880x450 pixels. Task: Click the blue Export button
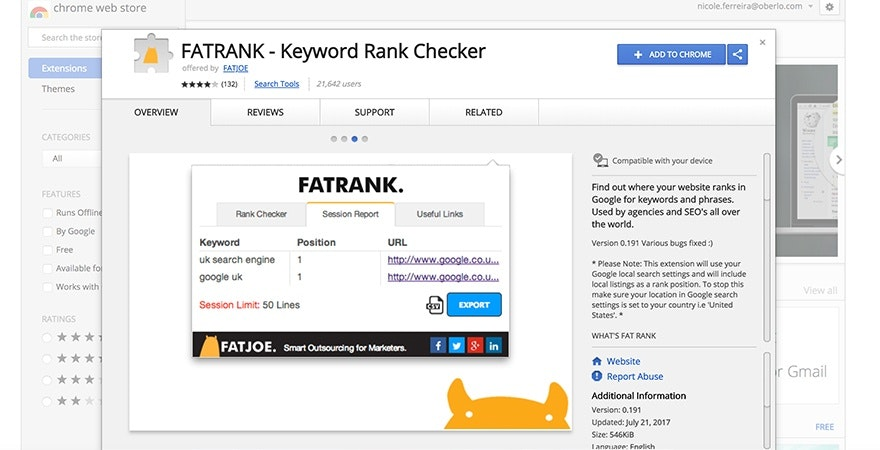click(x=474, y=305)
